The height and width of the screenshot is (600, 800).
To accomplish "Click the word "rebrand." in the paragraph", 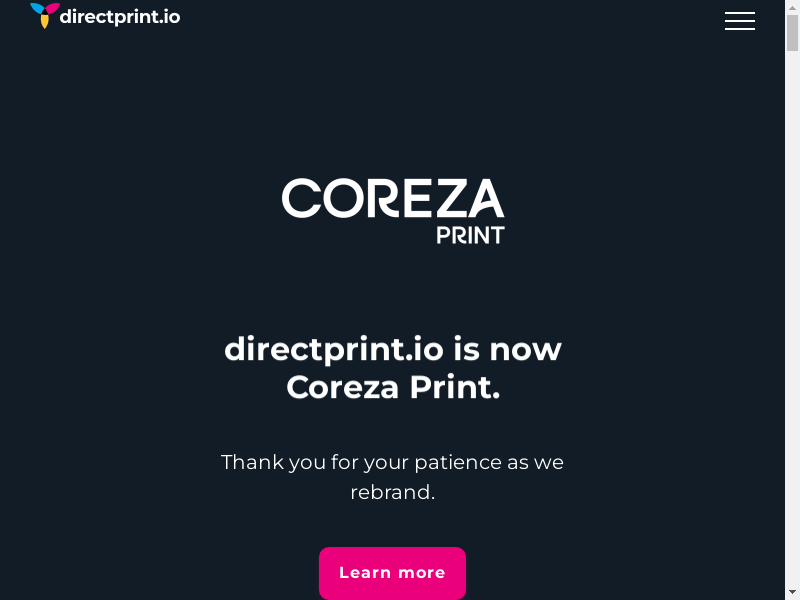I will pyautogui.click(x=392, y=492).
